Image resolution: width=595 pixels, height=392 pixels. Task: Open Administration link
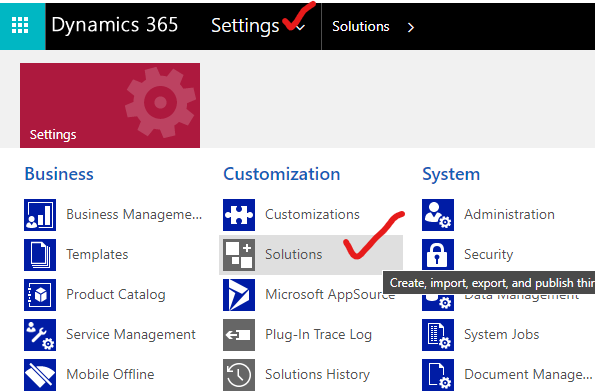coord(509,214)
